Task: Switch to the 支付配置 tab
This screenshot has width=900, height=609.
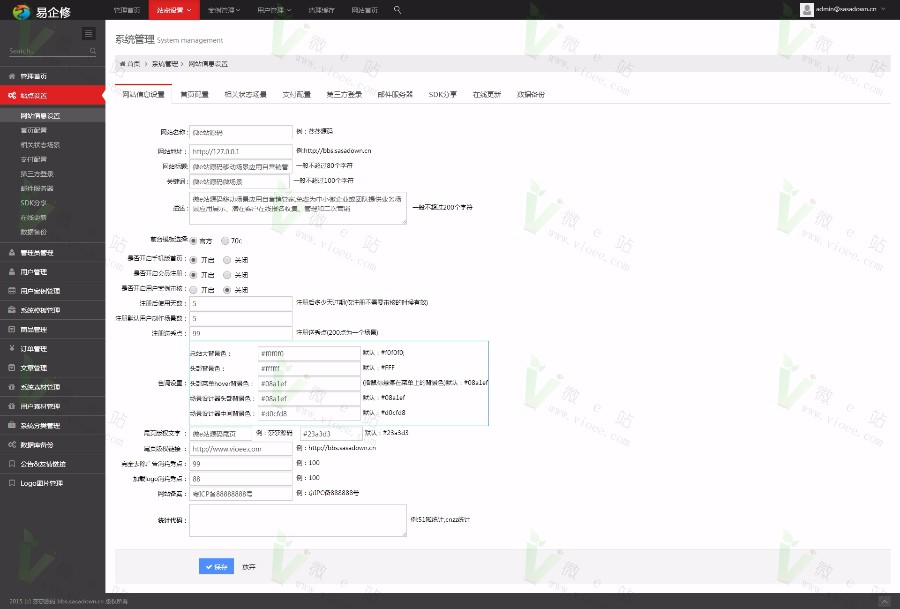Action: coord(297,94)
